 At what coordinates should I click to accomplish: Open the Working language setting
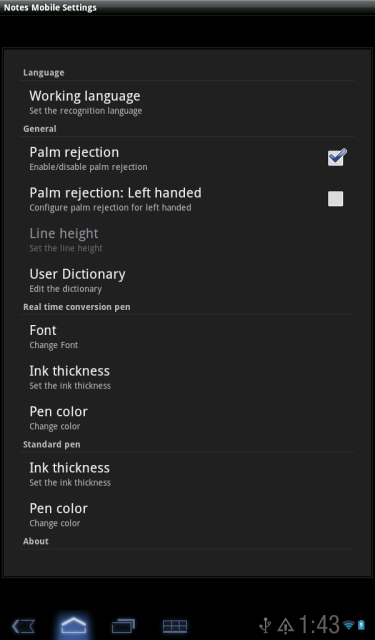[187, 102]
